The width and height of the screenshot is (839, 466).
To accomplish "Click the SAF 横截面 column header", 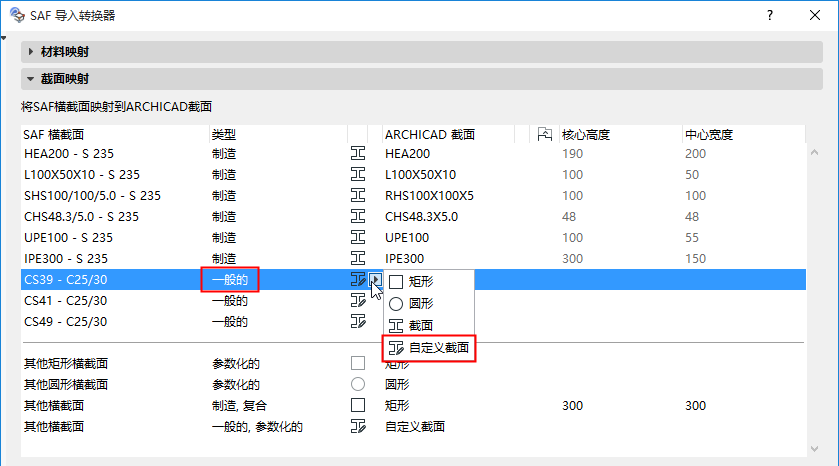I will point(115,134).
